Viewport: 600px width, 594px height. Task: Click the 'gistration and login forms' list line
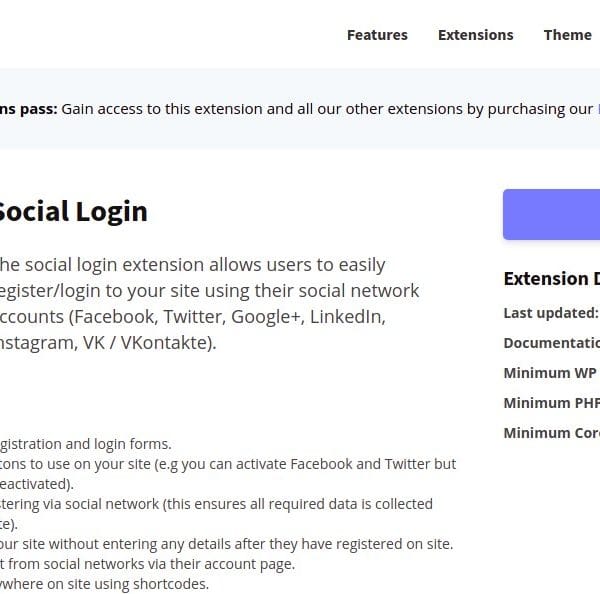pyautogui.click(x=86, y=444)
